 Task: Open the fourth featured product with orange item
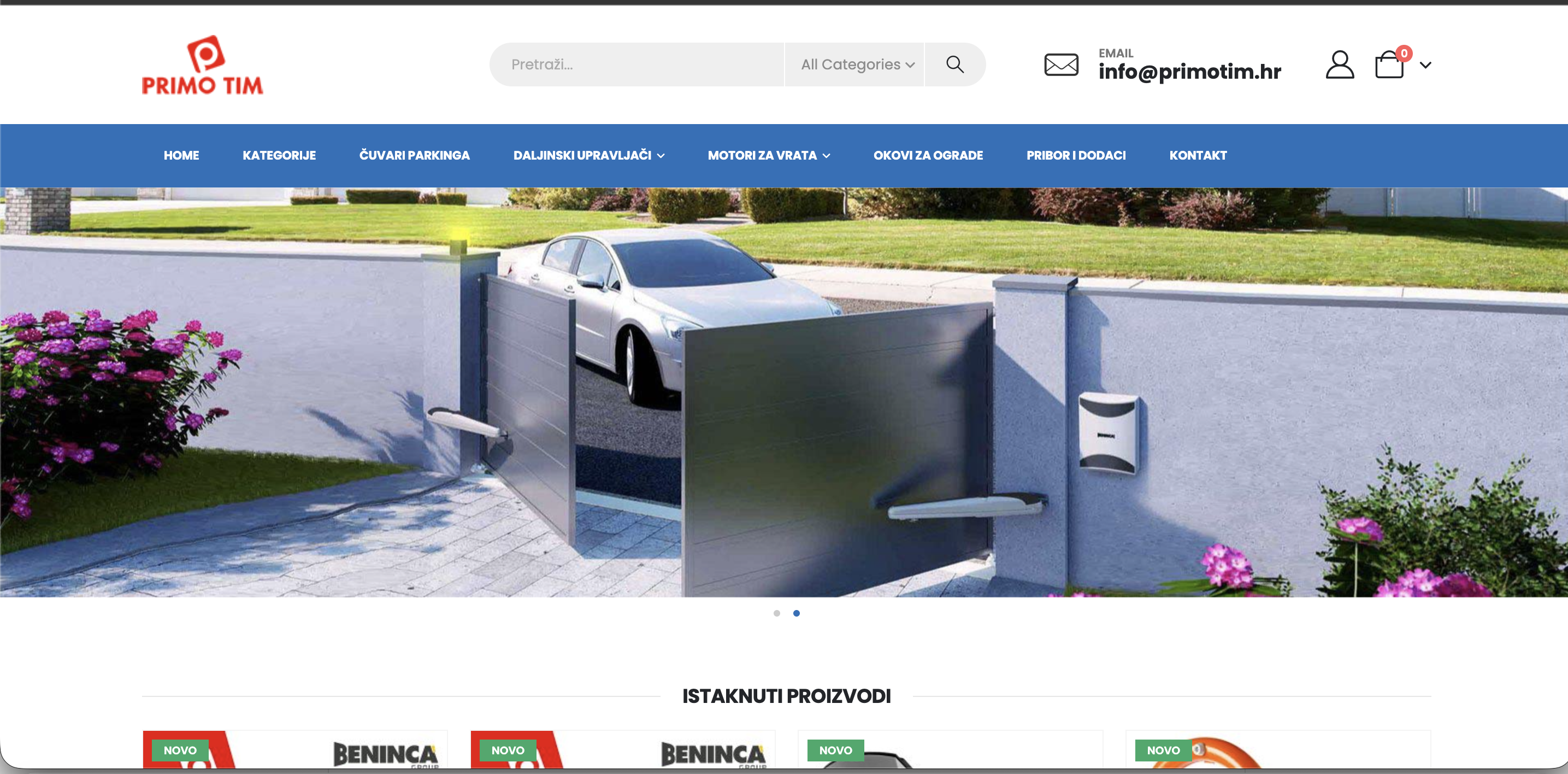(x=1278, y=749)
